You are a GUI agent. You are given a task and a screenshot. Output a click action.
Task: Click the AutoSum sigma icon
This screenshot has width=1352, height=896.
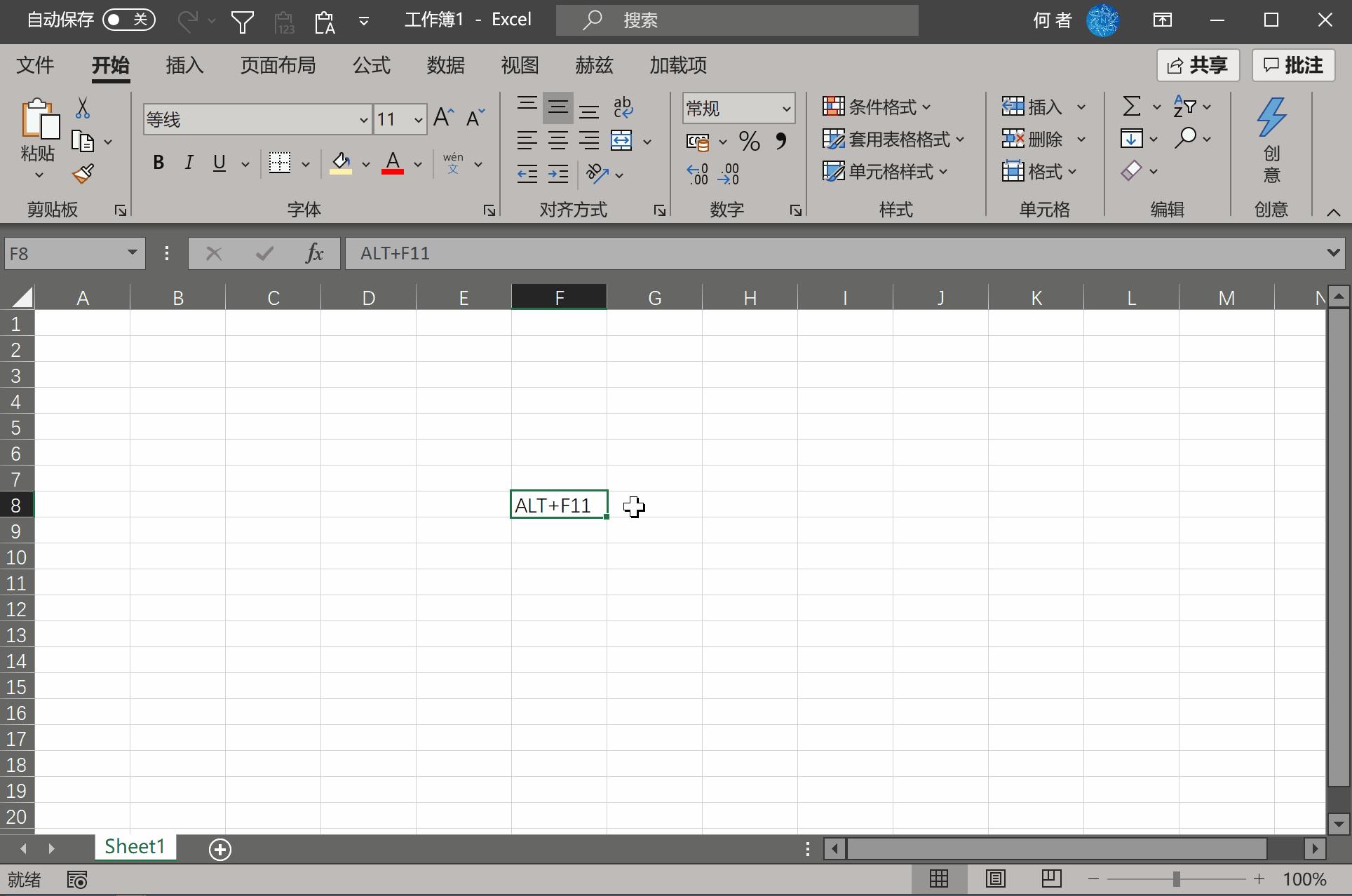pyautogui.click(x=1131, y=107)
